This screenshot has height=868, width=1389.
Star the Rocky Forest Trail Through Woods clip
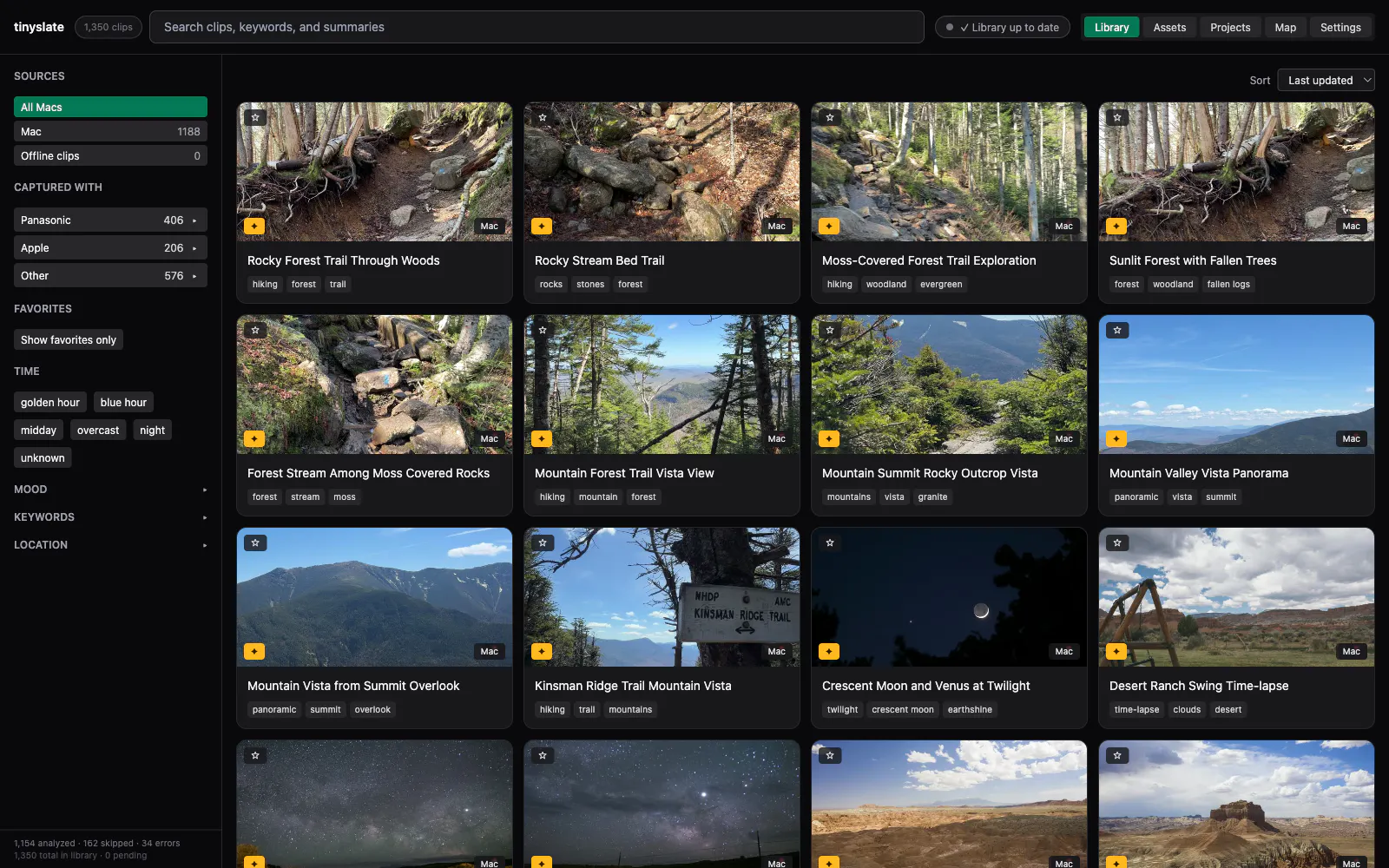[x=255, y=117]
